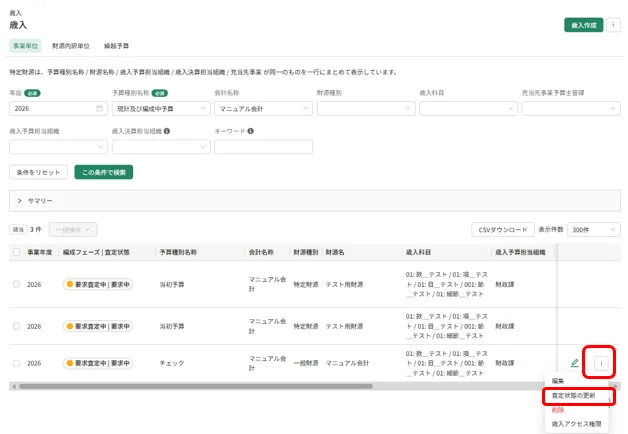Switch to the 財源内訳単位 tab
This screenshot has height=434, width=628.
[71, 46]
